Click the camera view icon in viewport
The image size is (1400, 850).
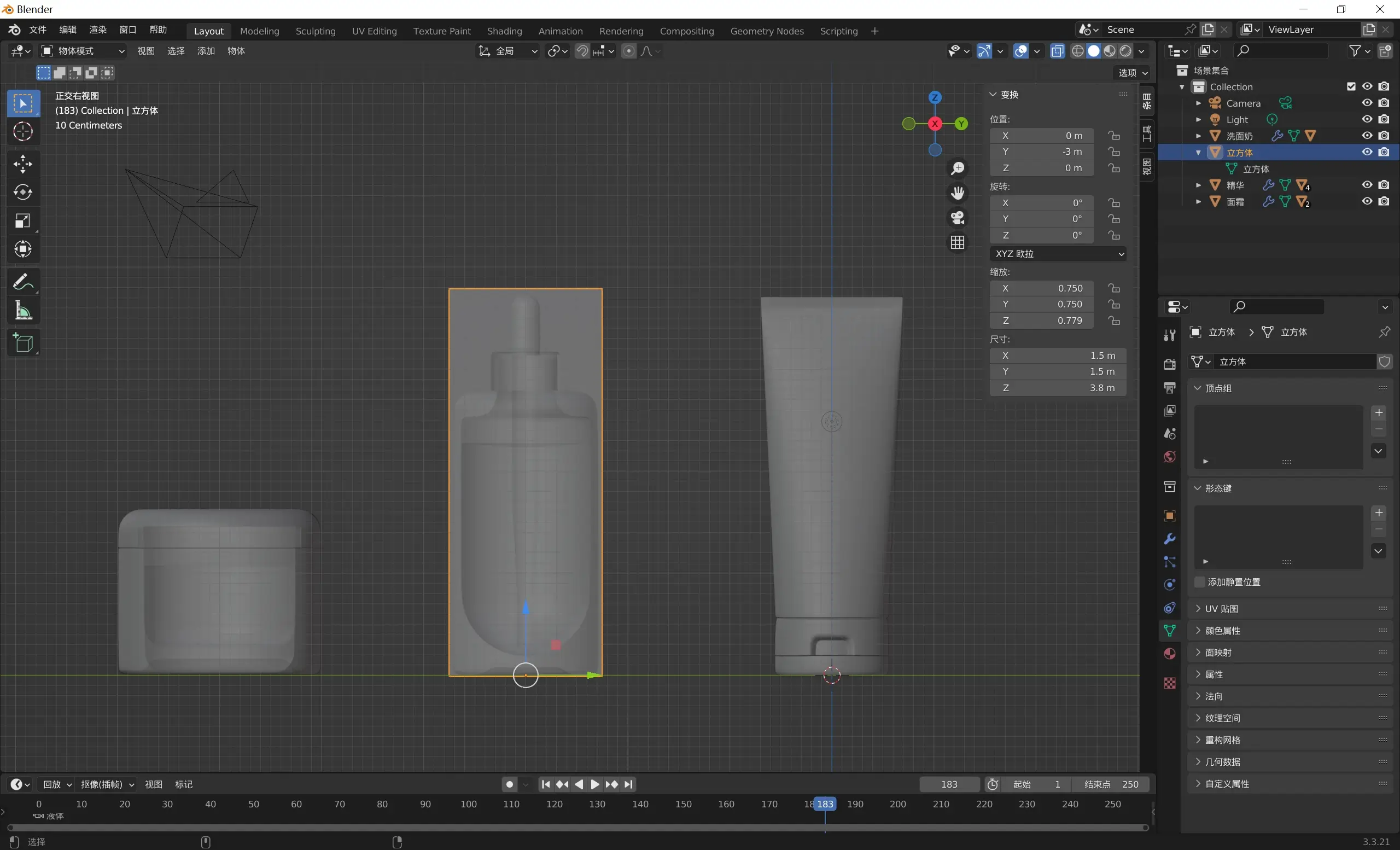click(x=958, y=218)
